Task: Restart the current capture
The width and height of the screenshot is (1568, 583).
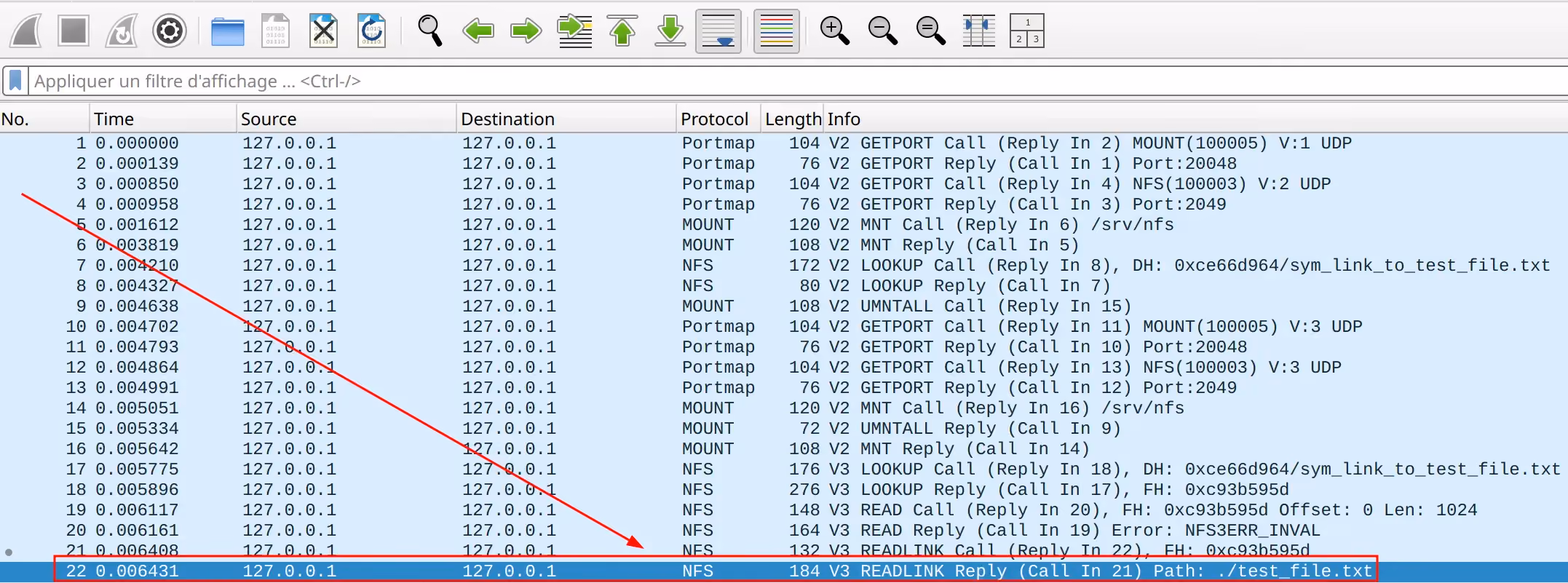Action: (122, 31)
